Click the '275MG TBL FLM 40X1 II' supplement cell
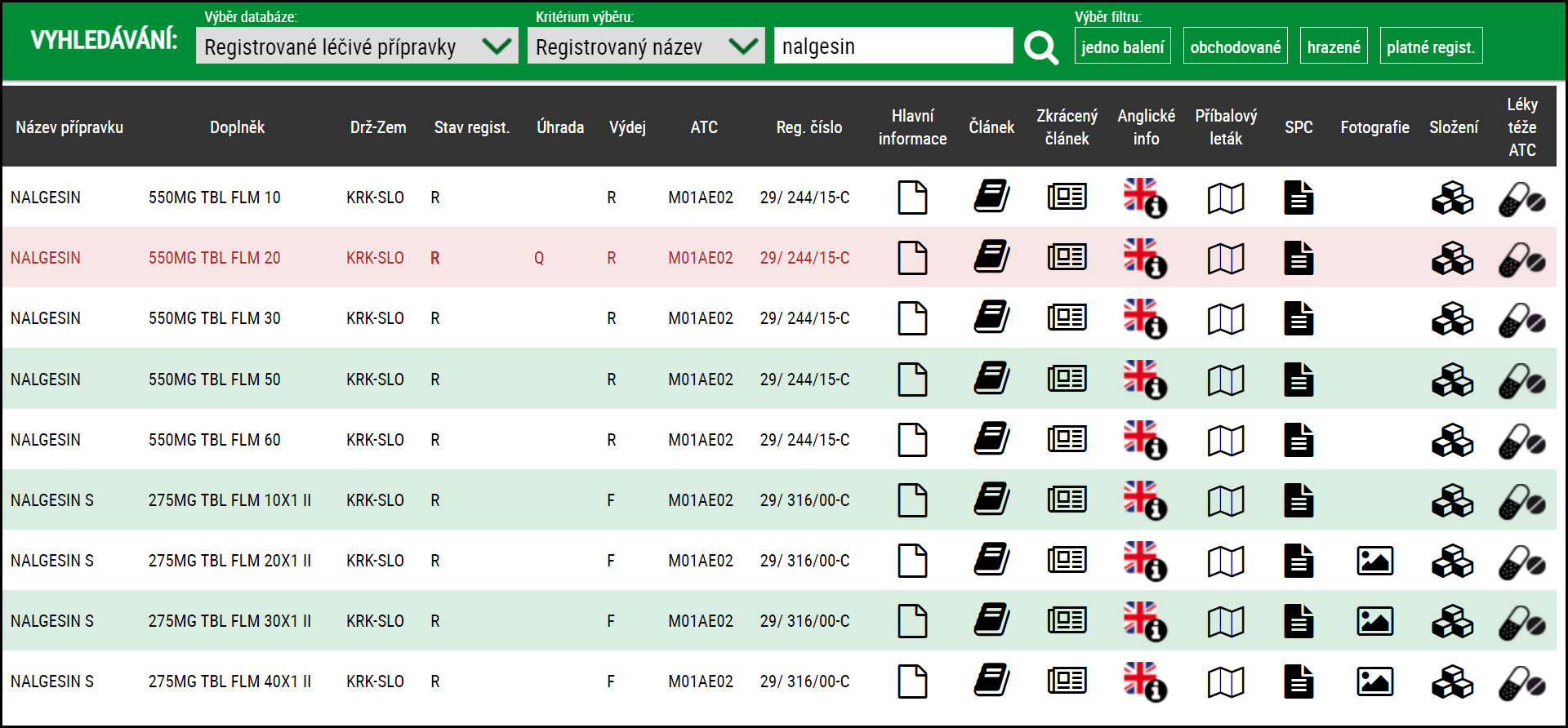This screenshot has width=1568, height=728. (229, 681)
